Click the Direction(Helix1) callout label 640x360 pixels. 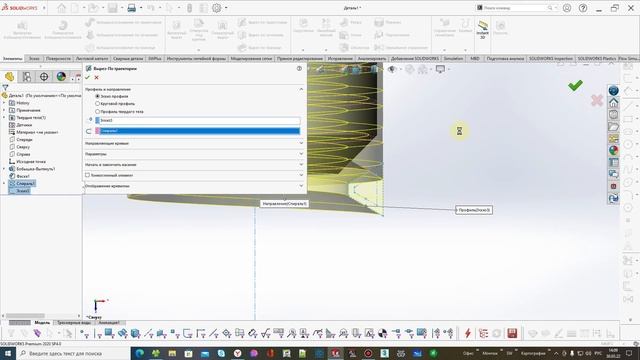click(284, 203)
